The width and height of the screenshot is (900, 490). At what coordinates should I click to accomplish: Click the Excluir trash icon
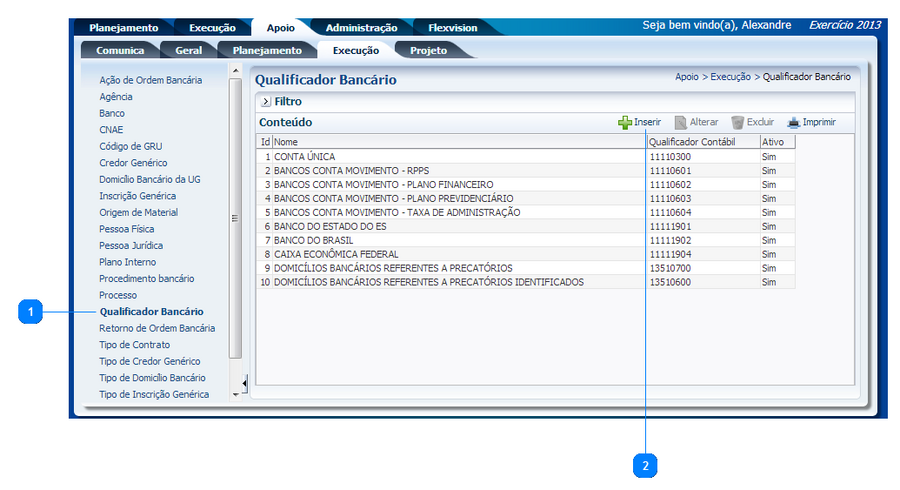[737, 122]
